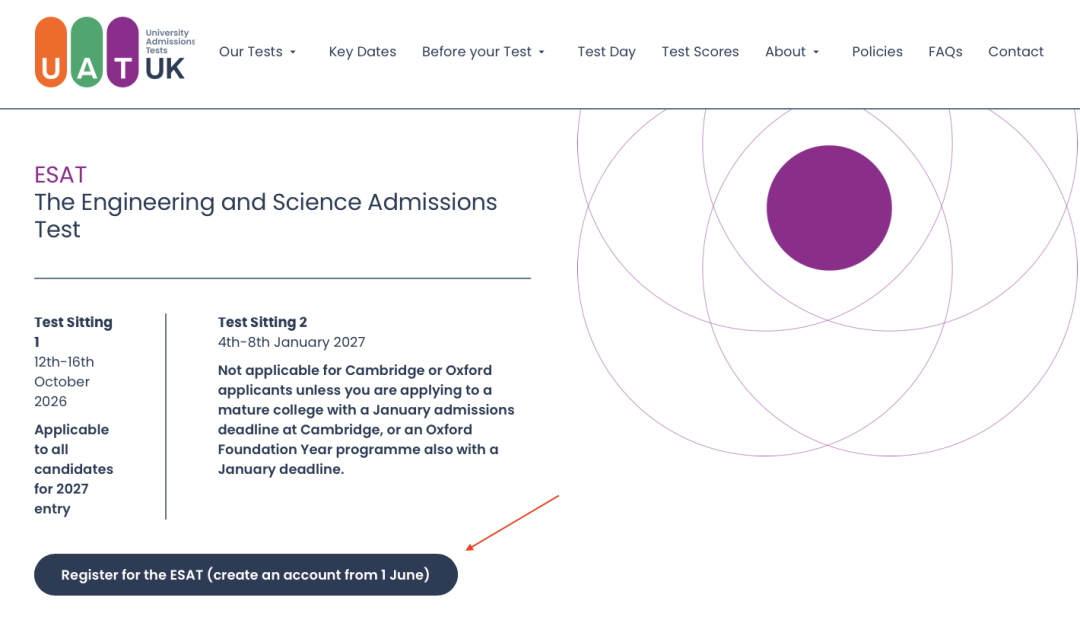Open the Test Scores page

coord(700,52)
